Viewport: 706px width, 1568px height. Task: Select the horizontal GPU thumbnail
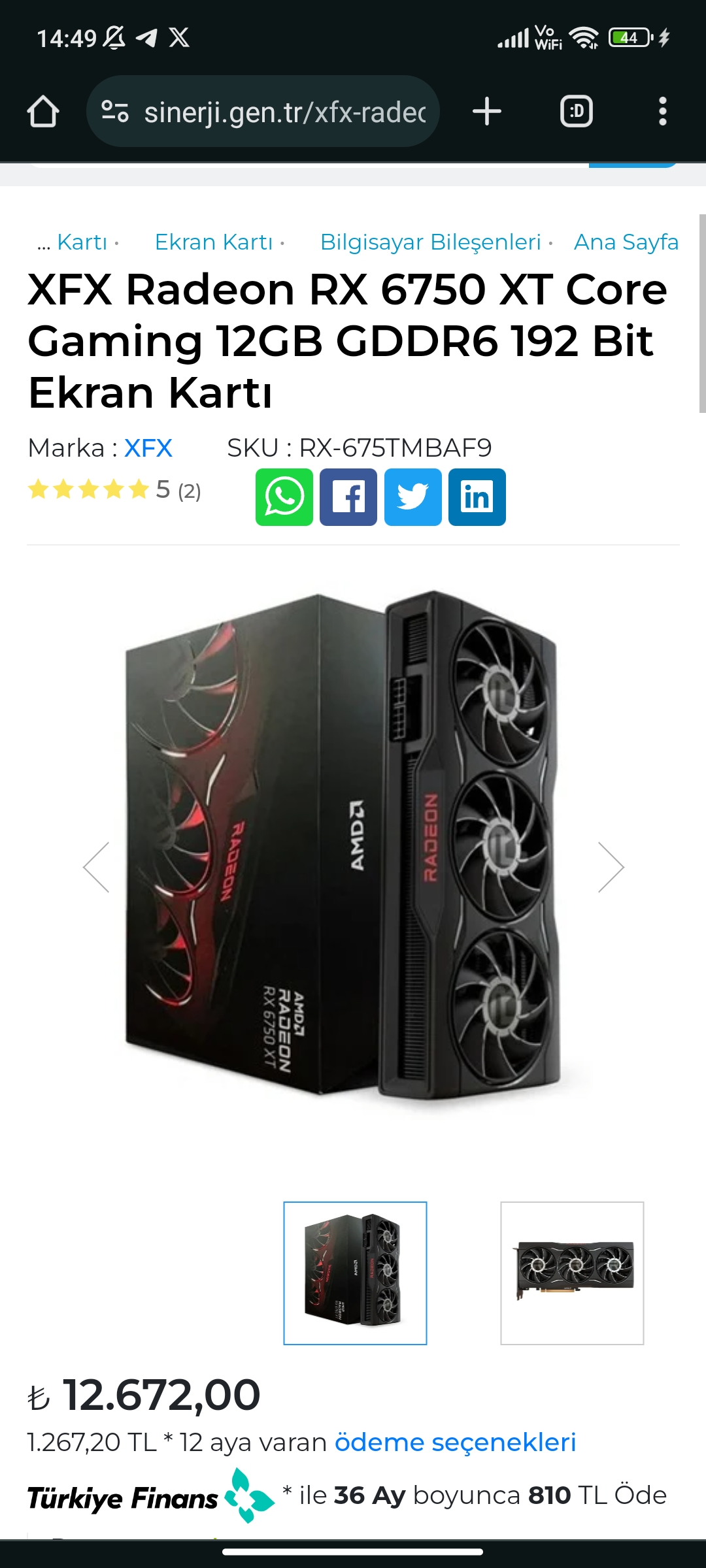[x=572, y=1273]
